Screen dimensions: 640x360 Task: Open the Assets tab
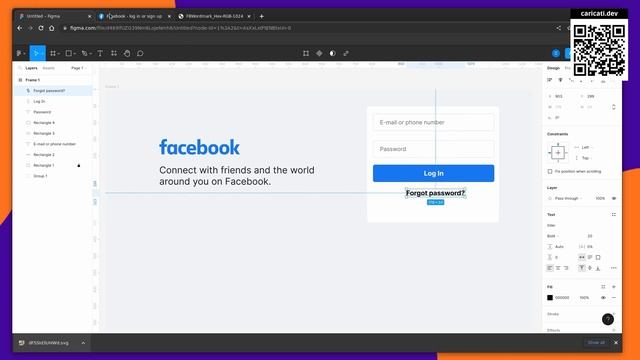[x=49, y=68]
